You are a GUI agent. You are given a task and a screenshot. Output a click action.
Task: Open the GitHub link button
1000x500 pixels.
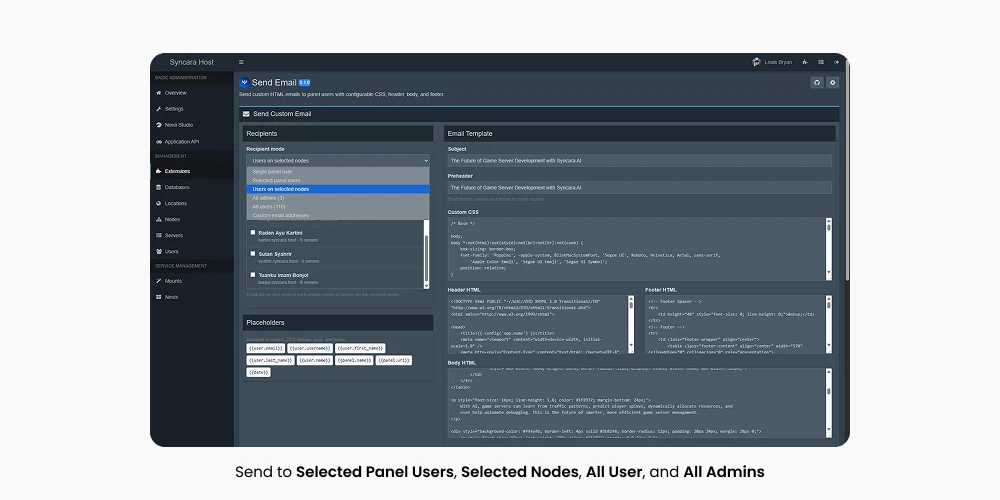click(817, 82)
